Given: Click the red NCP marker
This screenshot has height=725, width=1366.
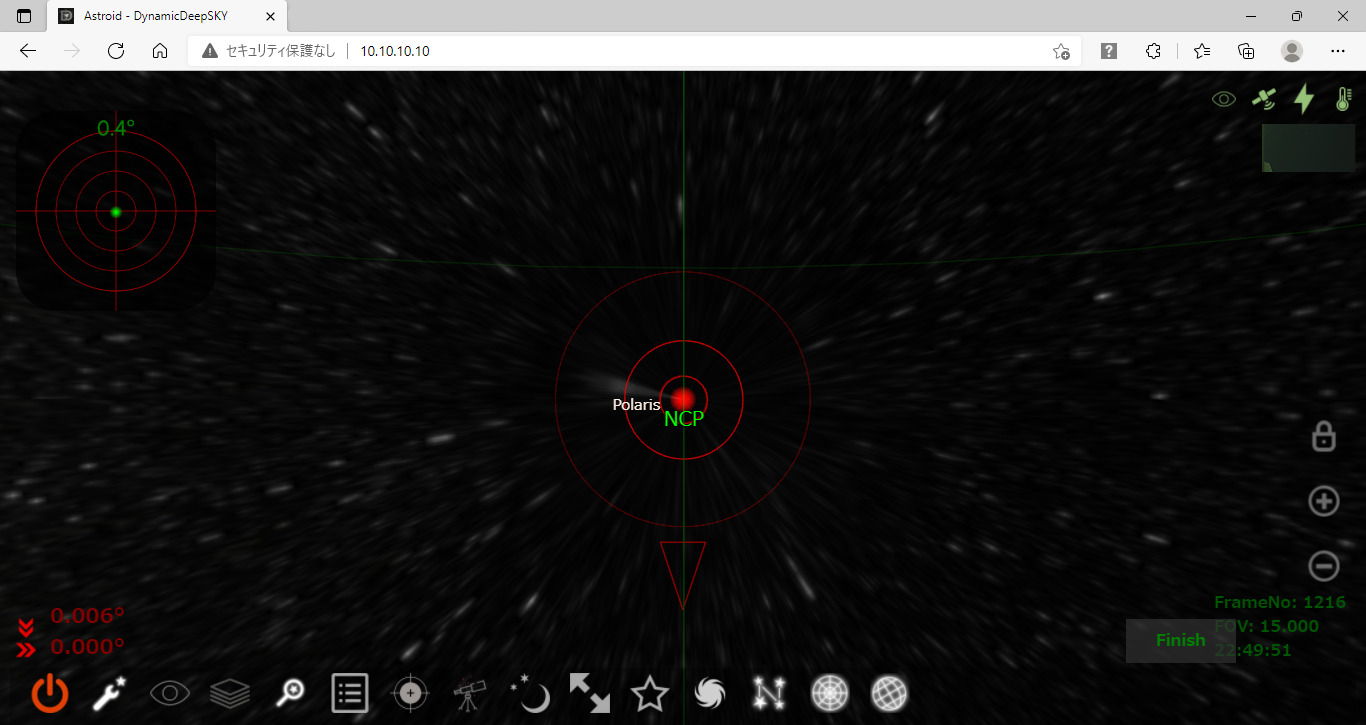Looking at the screenshot, I should pyautogui.click(x=683, y=398).
